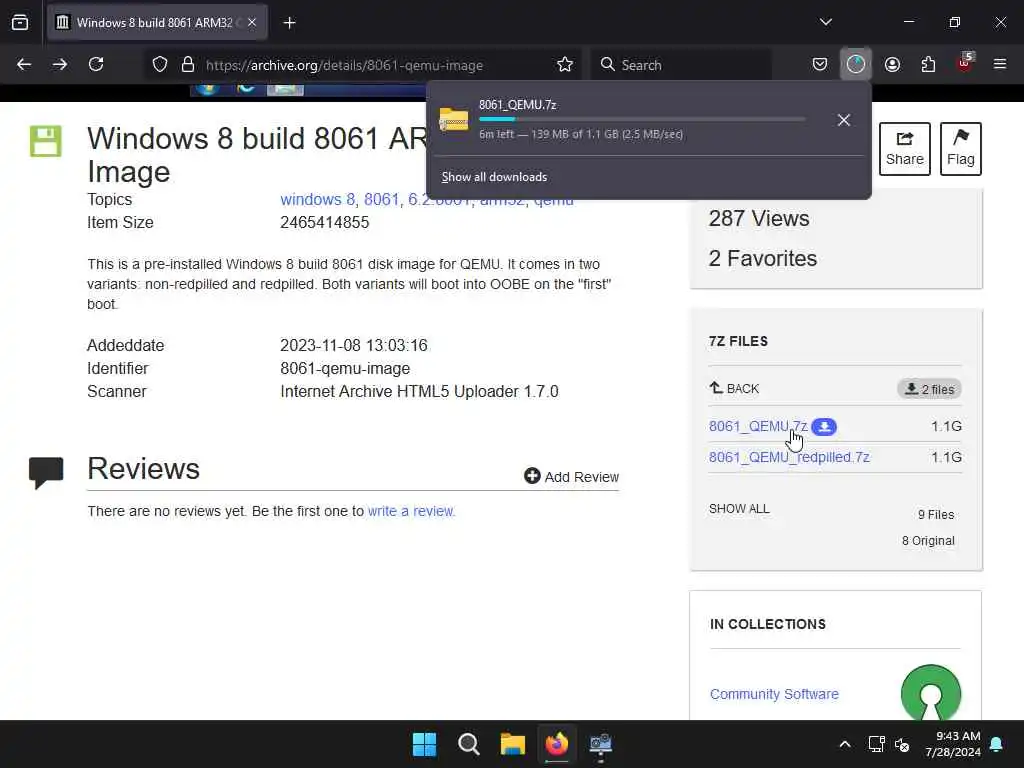Click the 9 Files count

(x=936, y=515)
